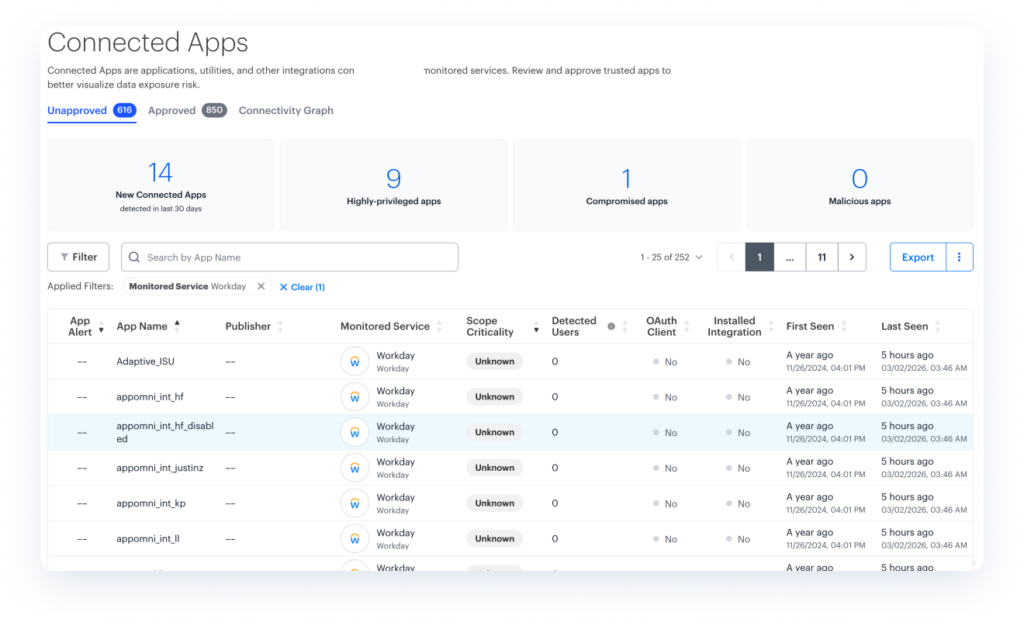Open the Connectivity Graph tab
The width and height of the screenshot is (1024, 626).
click(286, 111)
